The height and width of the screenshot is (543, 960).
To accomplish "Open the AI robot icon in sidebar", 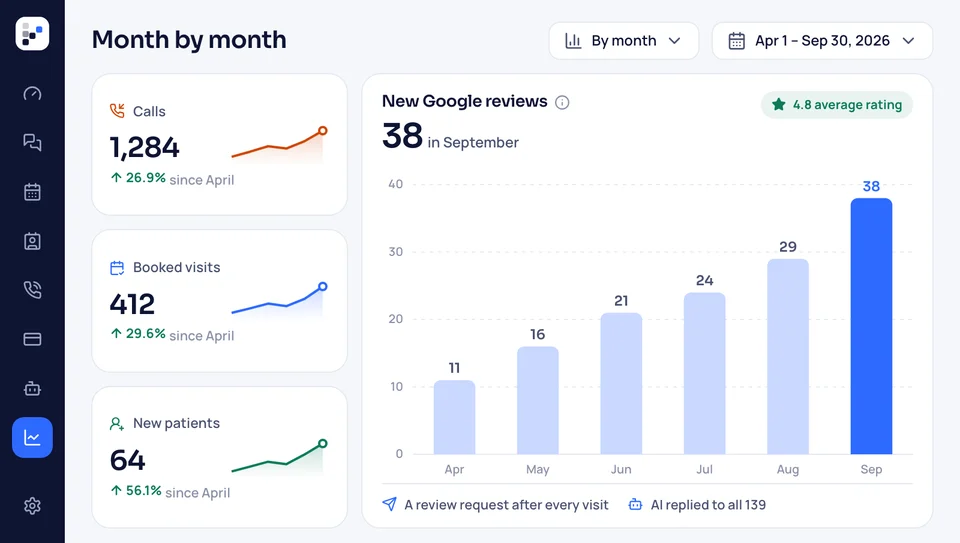I will pos(32,388).
